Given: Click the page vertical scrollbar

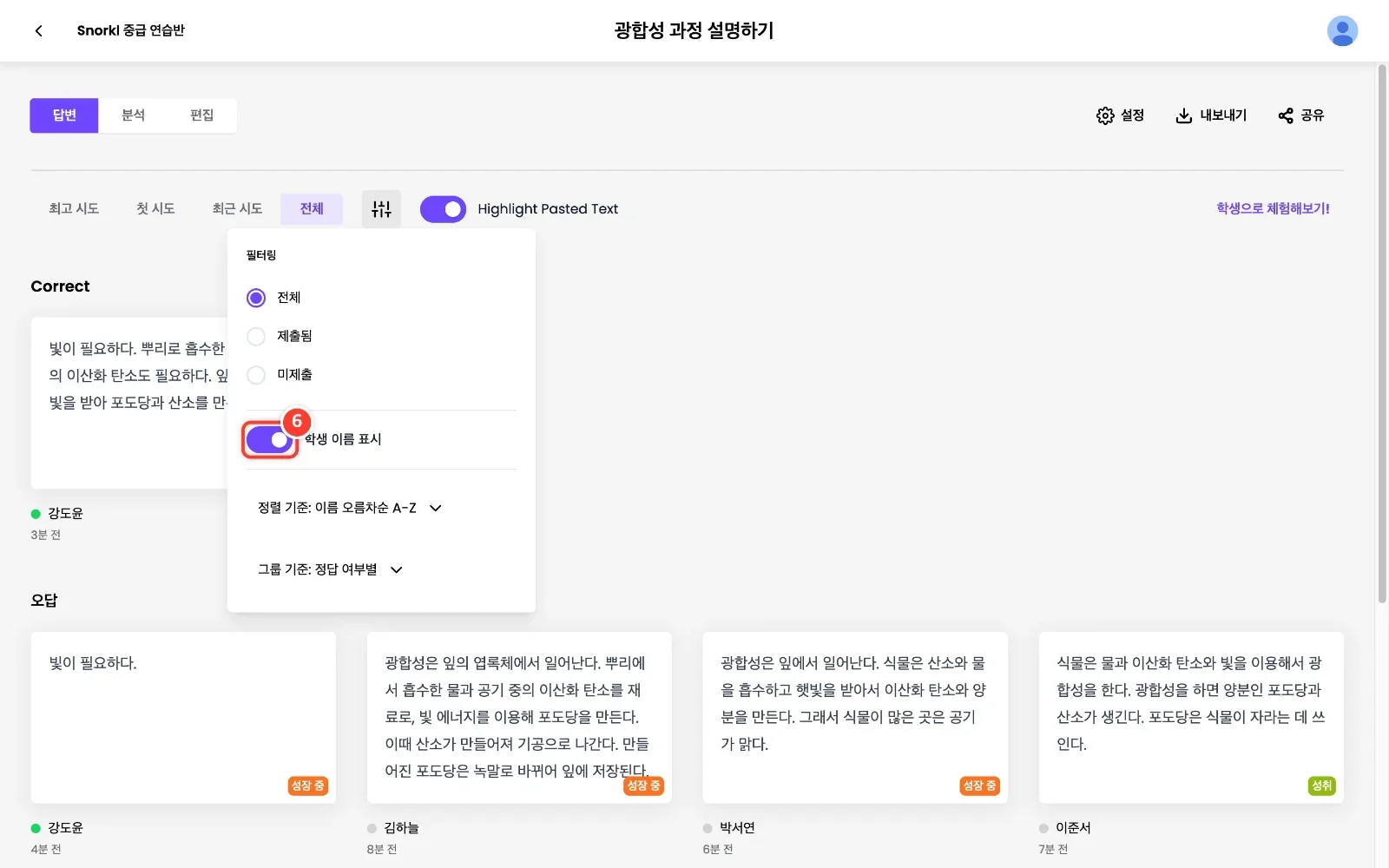Looking at the screenshot, I should (1382, 334).
